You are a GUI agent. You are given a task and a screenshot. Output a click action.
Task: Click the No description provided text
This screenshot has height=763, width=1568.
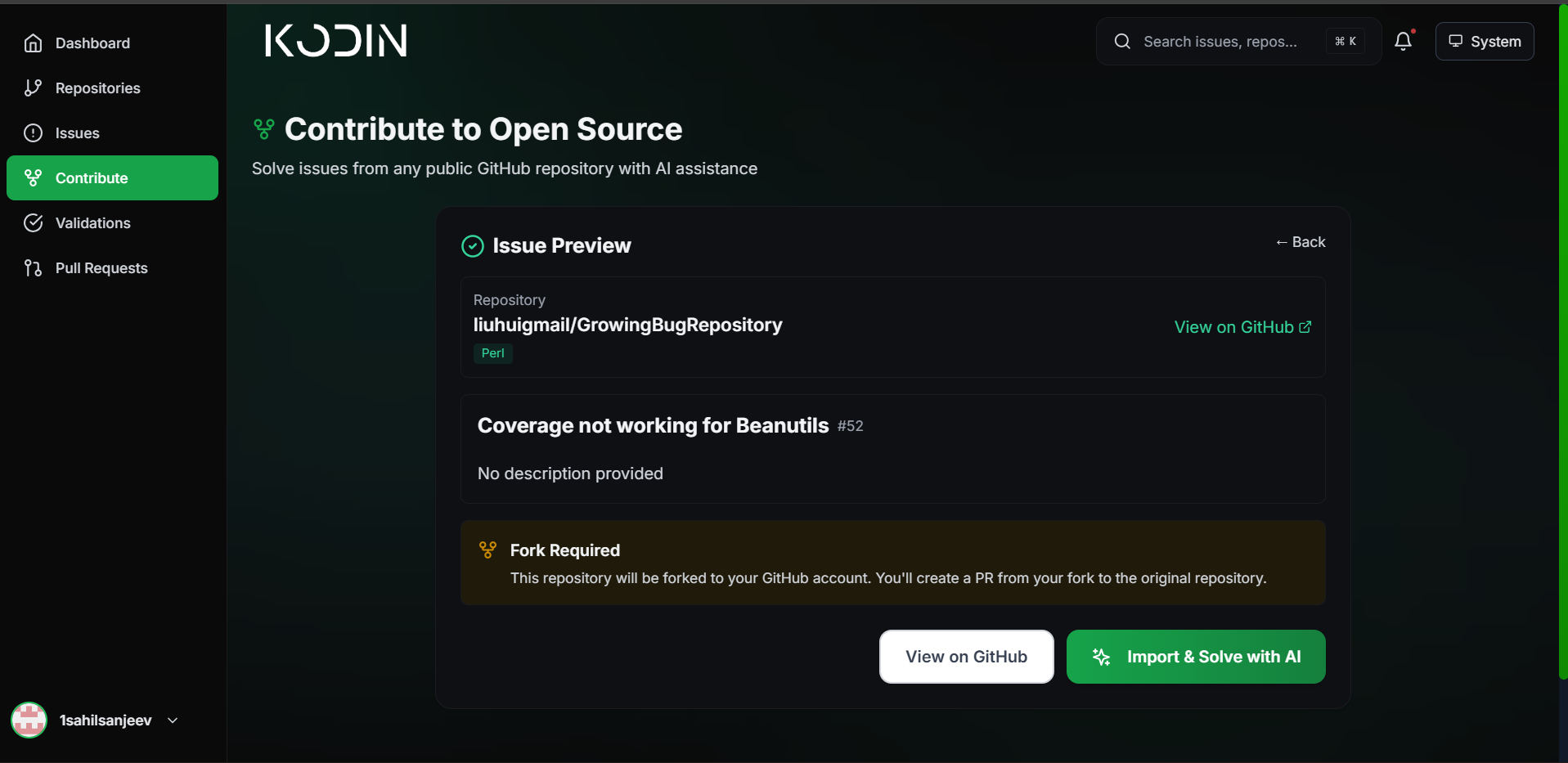[570, 474]
